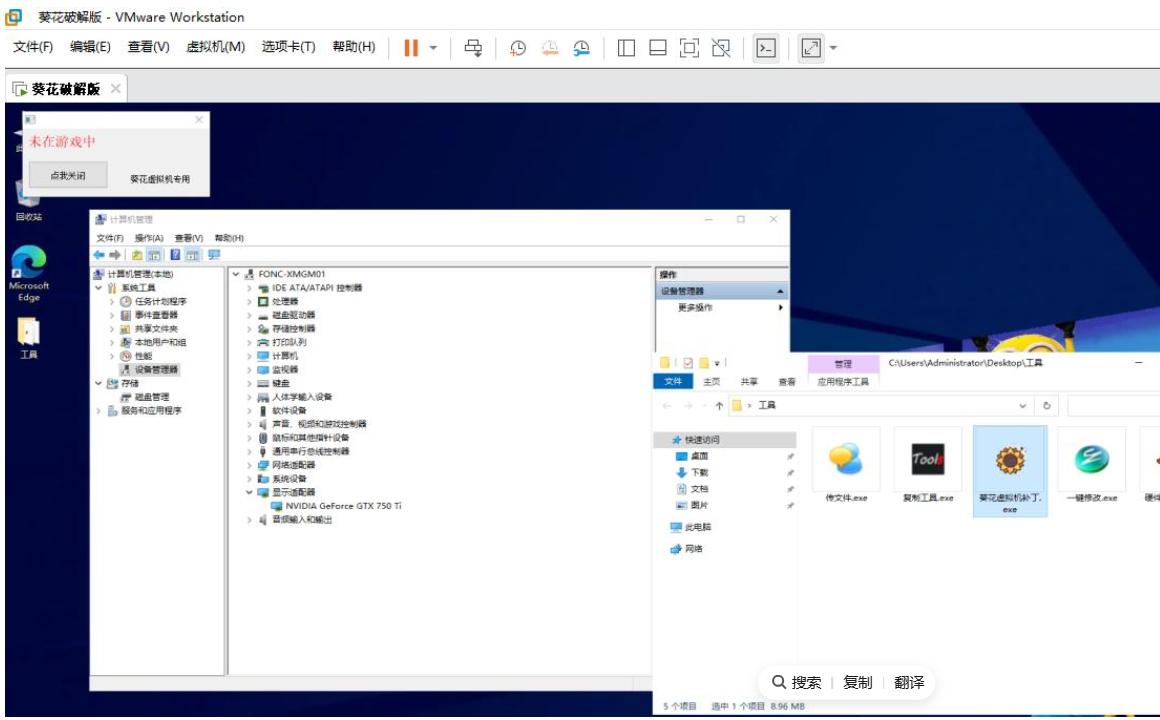Open the console view terminal icon

pos(766,48)
